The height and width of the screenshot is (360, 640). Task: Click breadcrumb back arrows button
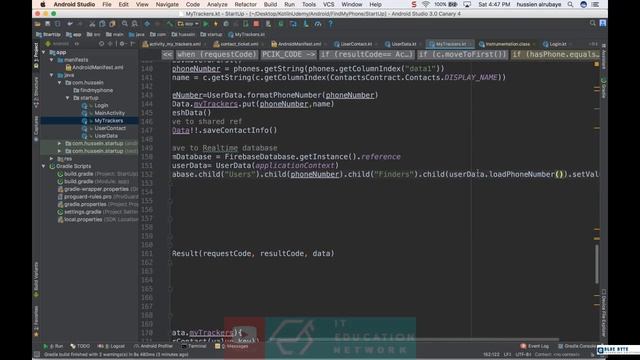[167, 54]
